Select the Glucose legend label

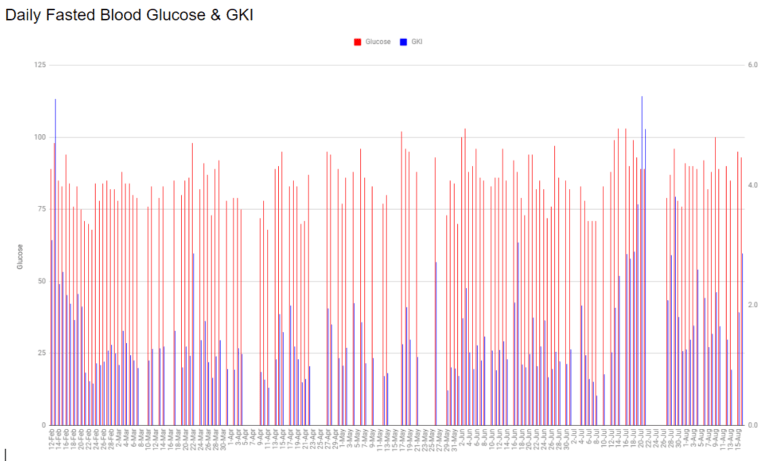[376, 42]
